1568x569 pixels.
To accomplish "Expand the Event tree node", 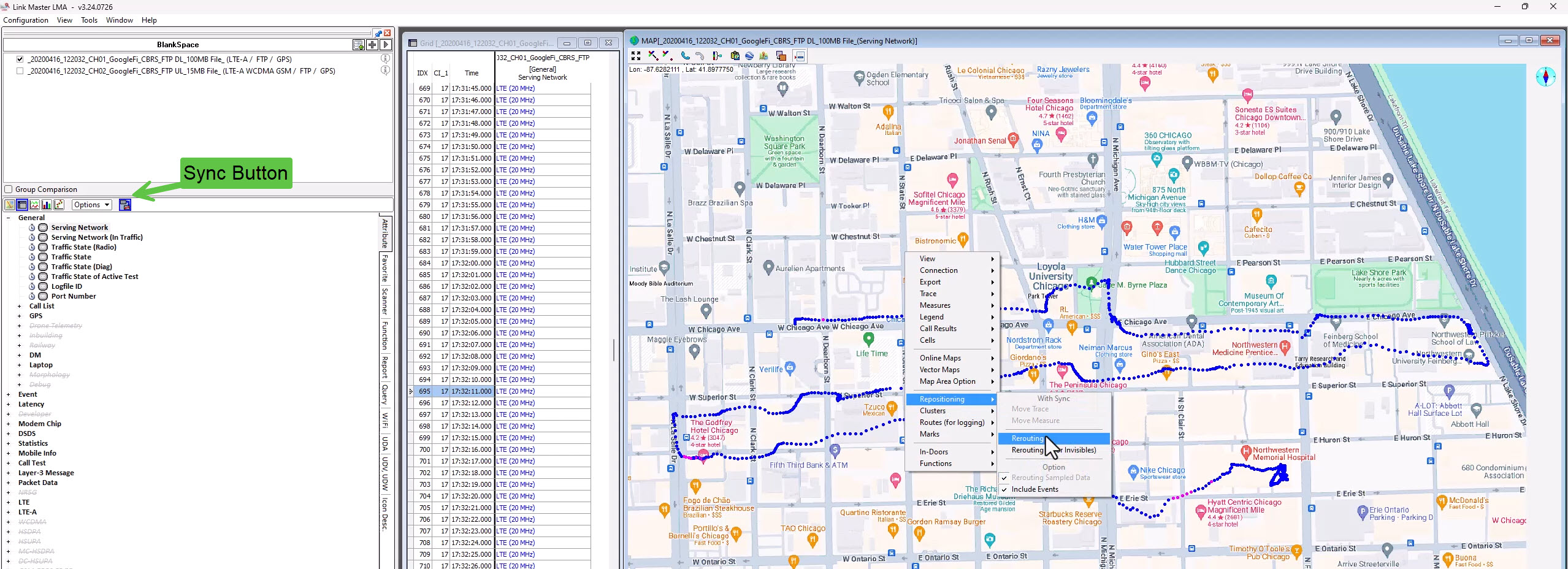I will tap(8, 394).
